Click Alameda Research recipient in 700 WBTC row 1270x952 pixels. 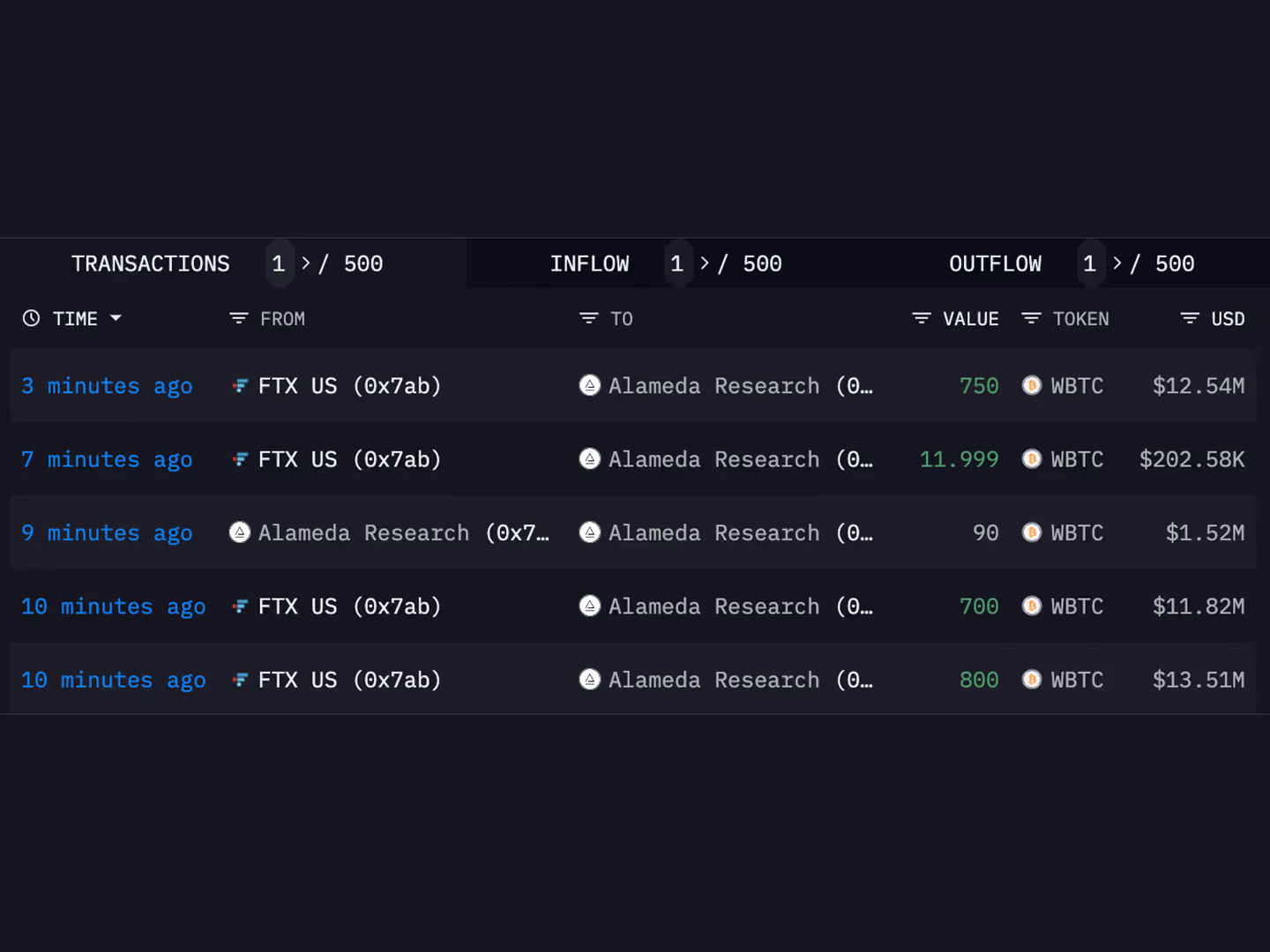(x=741, y=606)
